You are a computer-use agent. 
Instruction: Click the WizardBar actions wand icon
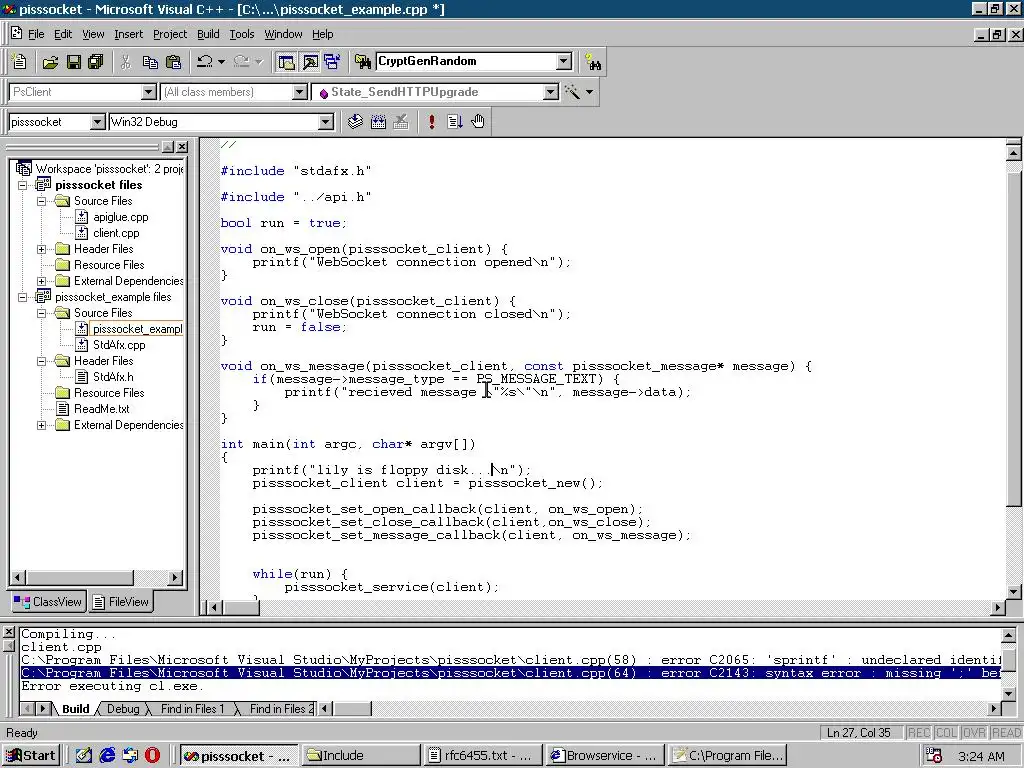(x=572, y=92)
